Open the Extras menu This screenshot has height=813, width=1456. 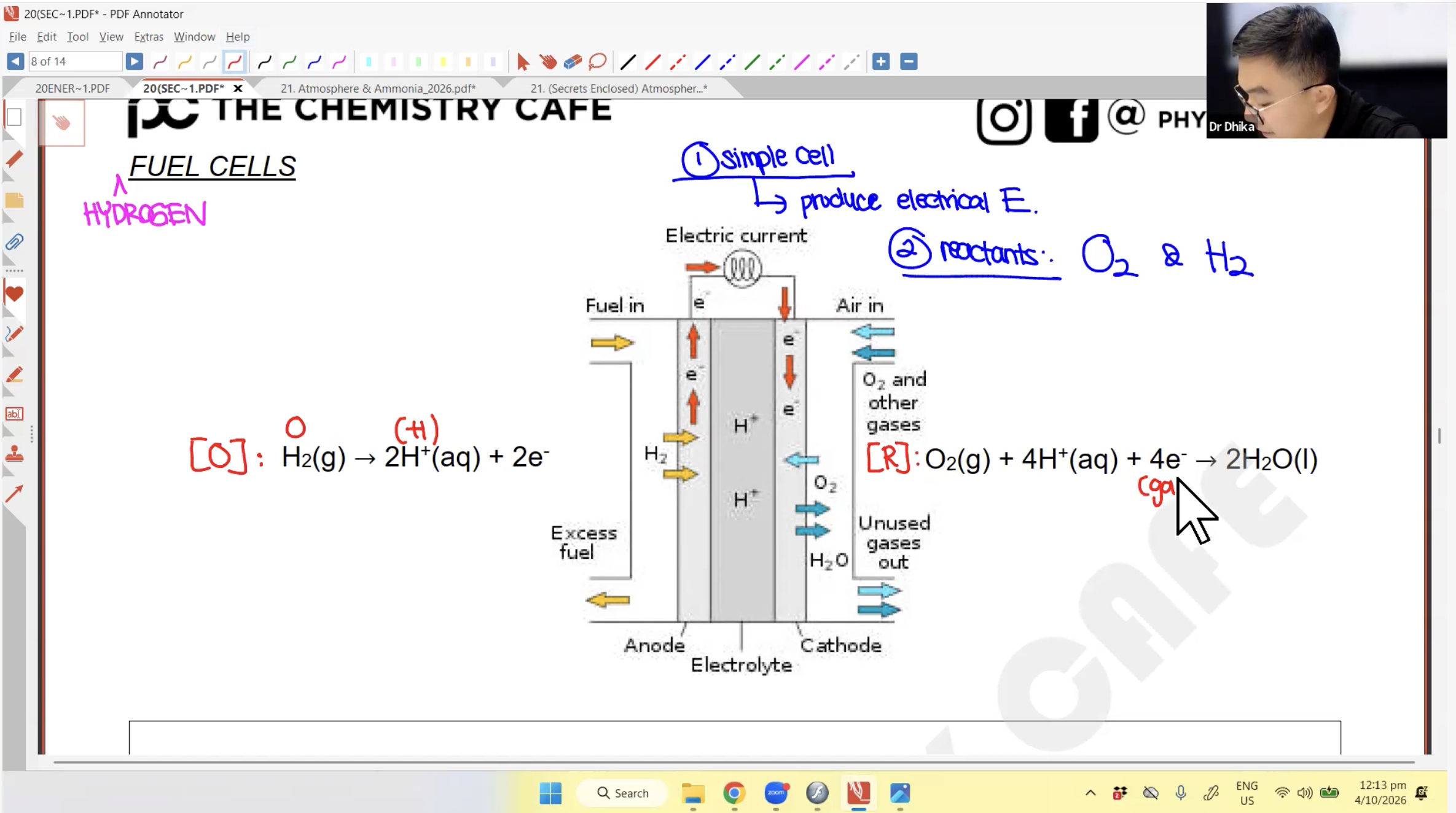[149, 37]
